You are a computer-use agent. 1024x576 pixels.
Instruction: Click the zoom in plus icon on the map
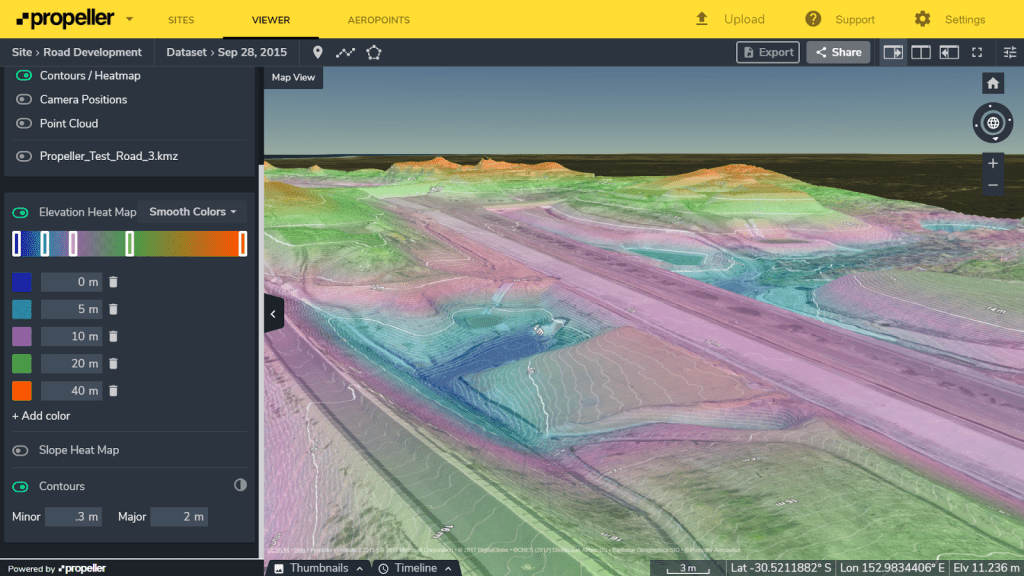pyautogui.click(x=992, y=162)
